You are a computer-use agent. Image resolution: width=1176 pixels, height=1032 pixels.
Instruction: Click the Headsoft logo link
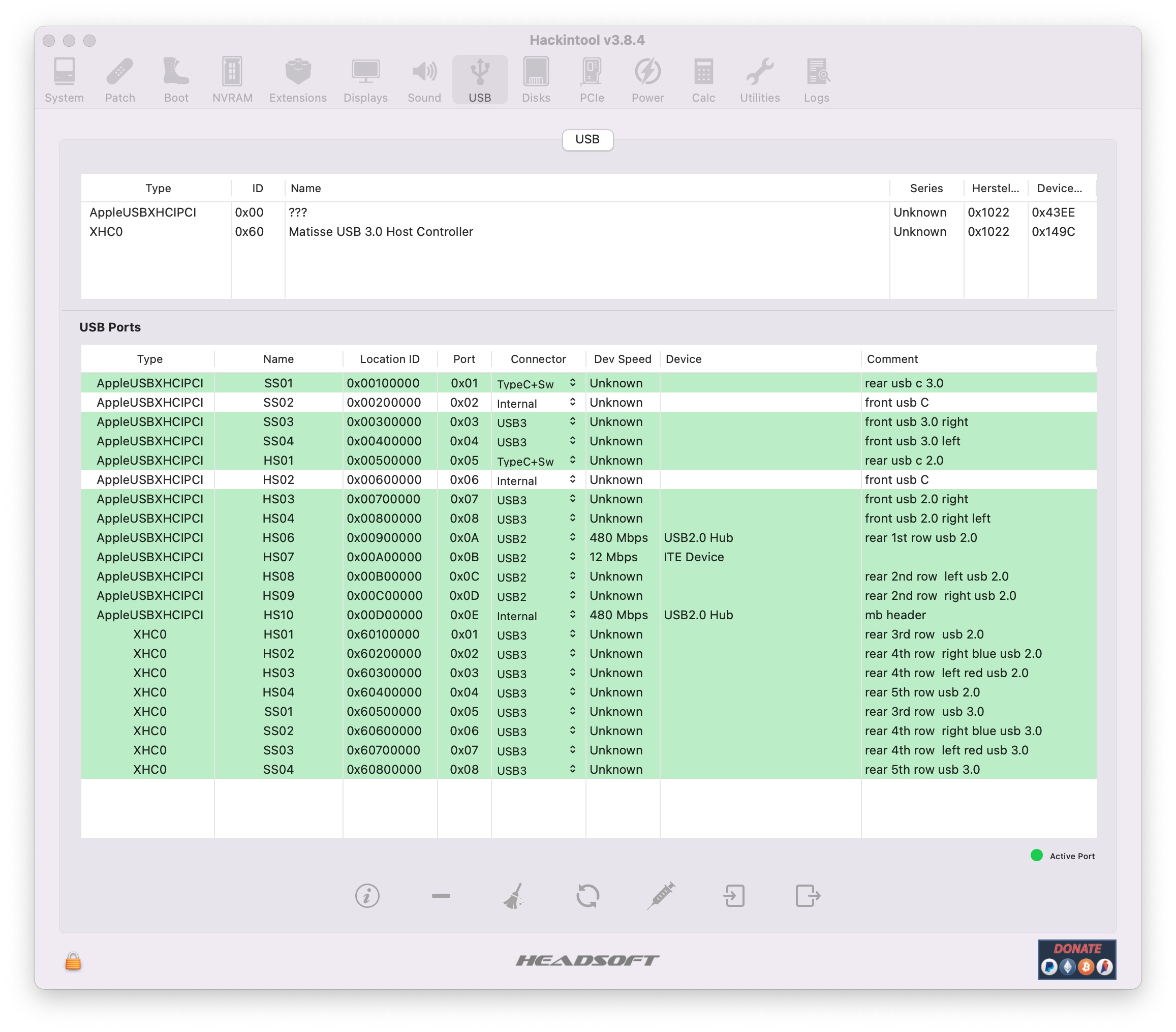(587, 960)
